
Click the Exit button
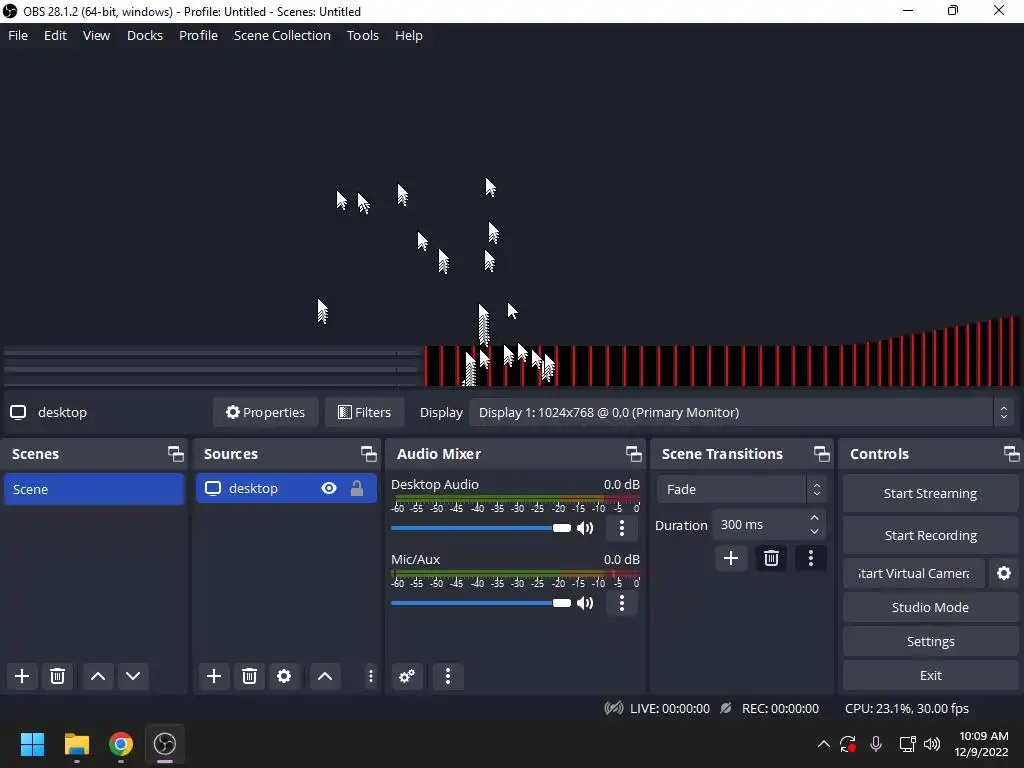930,675
